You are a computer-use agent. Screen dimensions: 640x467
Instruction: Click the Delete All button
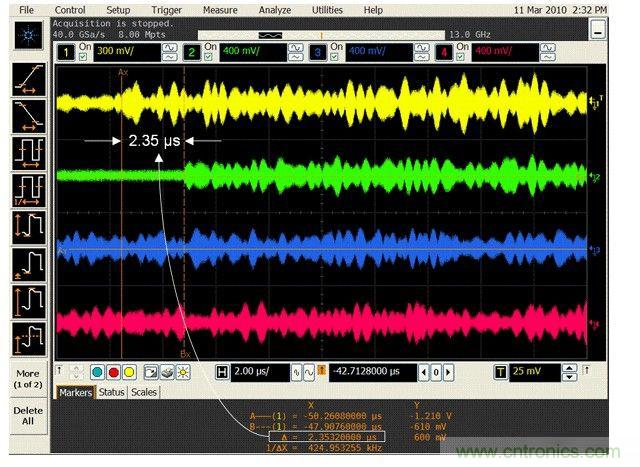(28, 415)
